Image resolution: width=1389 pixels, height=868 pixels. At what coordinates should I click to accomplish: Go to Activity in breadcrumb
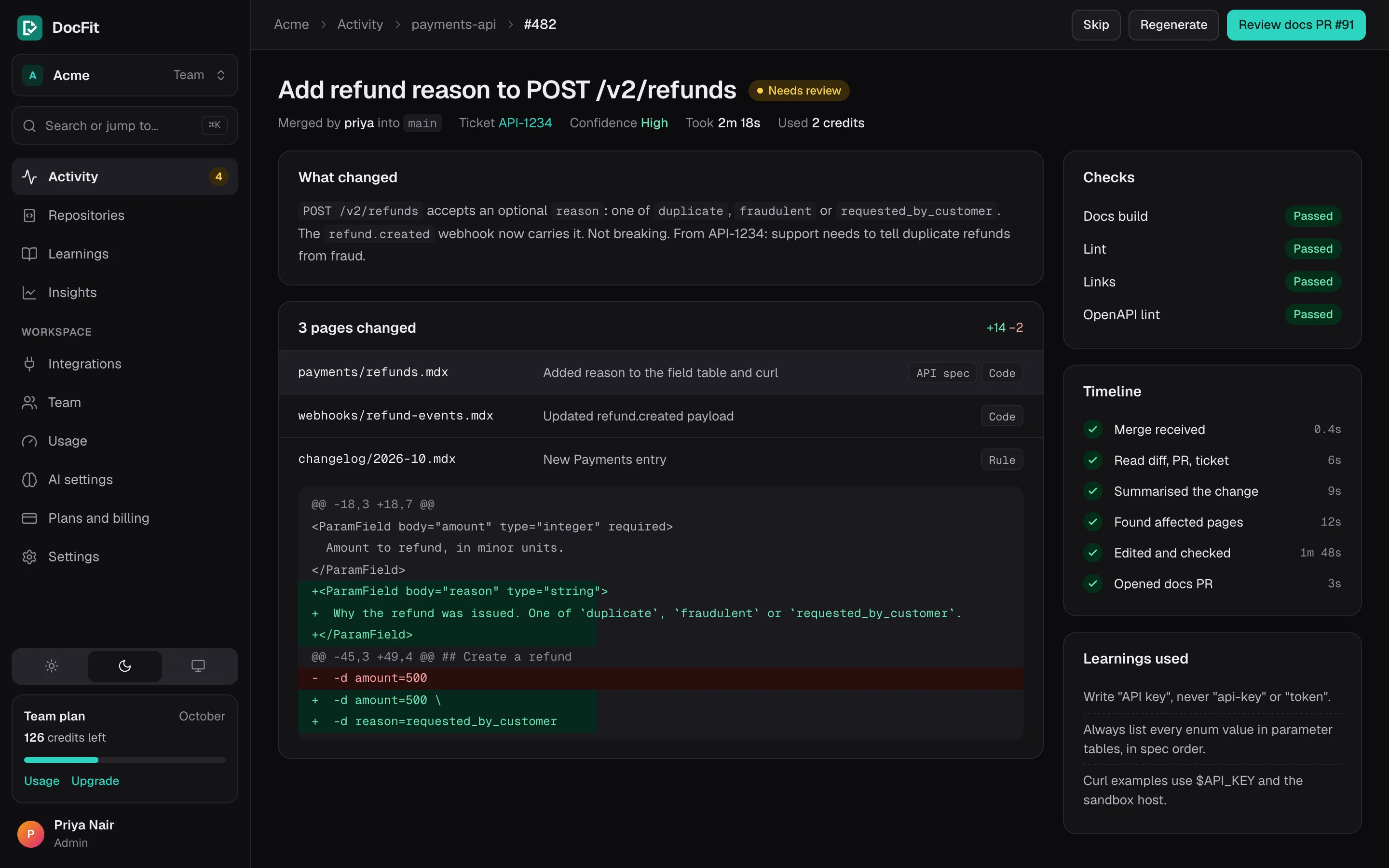pos(360,25)
